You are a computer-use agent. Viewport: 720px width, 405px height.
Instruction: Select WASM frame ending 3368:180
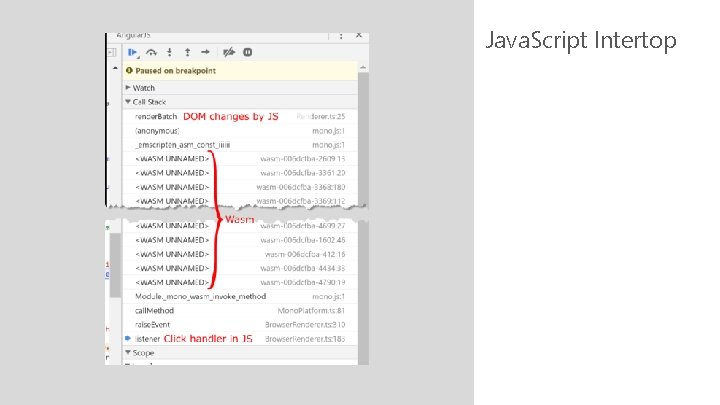pos(240,187)
